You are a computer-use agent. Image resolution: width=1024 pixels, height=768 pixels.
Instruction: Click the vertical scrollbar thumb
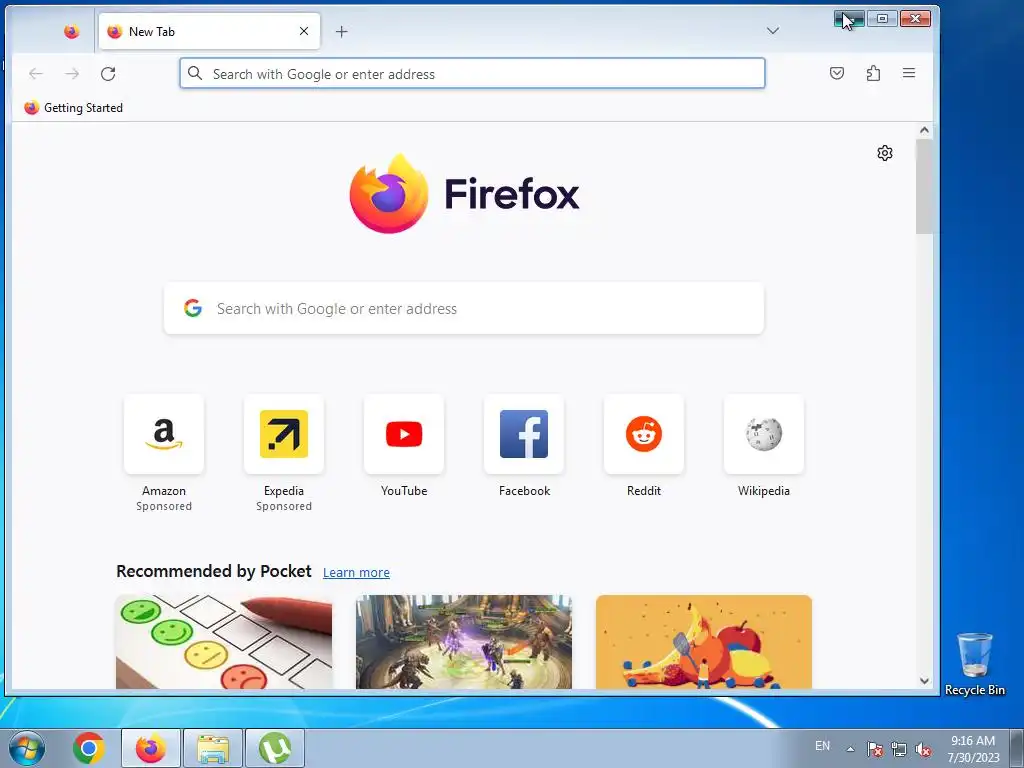924,186
